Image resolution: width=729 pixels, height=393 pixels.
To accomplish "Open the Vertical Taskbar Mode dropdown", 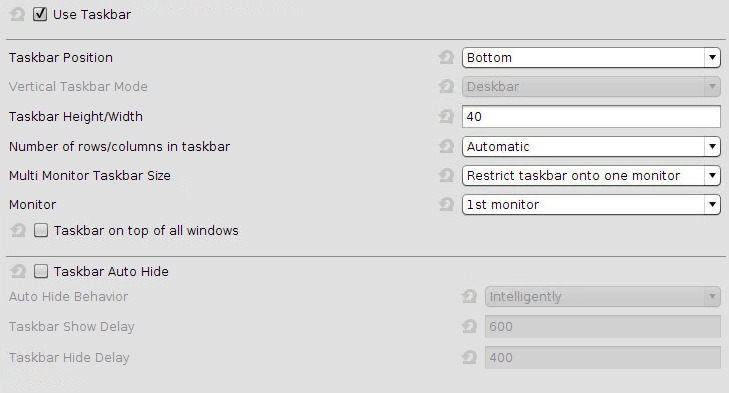I will tap(591, 87).
